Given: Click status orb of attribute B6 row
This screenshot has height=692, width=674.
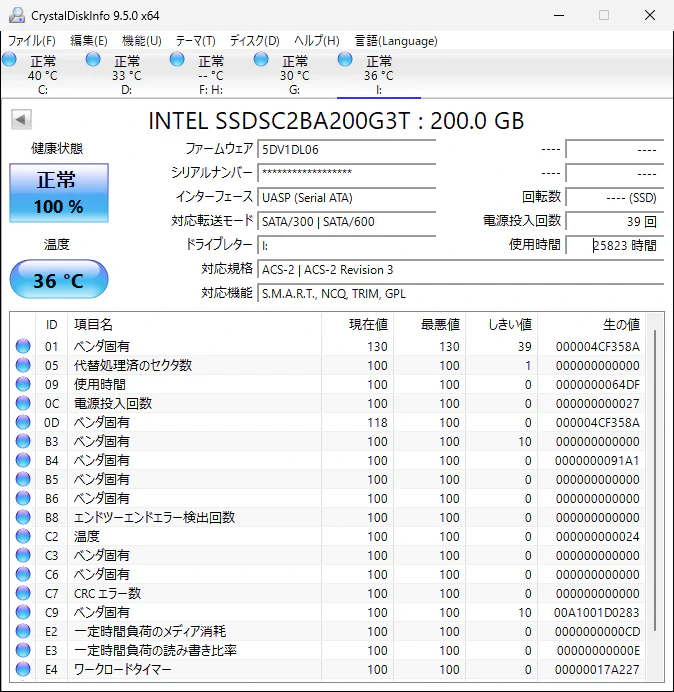Looking at the screenshot, I should (23, 498).
